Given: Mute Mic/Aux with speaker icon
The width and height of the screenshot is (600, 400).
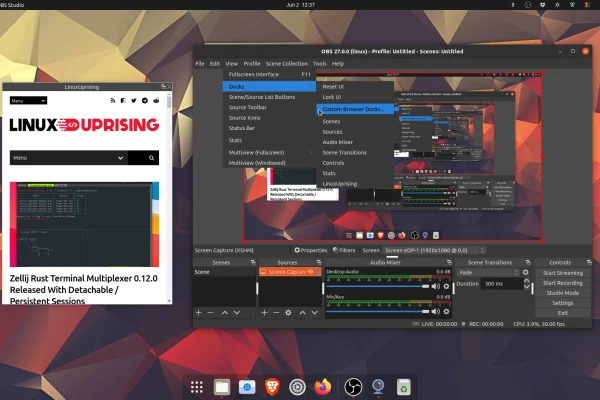Looking at the screenshot, I should (435, 312).
